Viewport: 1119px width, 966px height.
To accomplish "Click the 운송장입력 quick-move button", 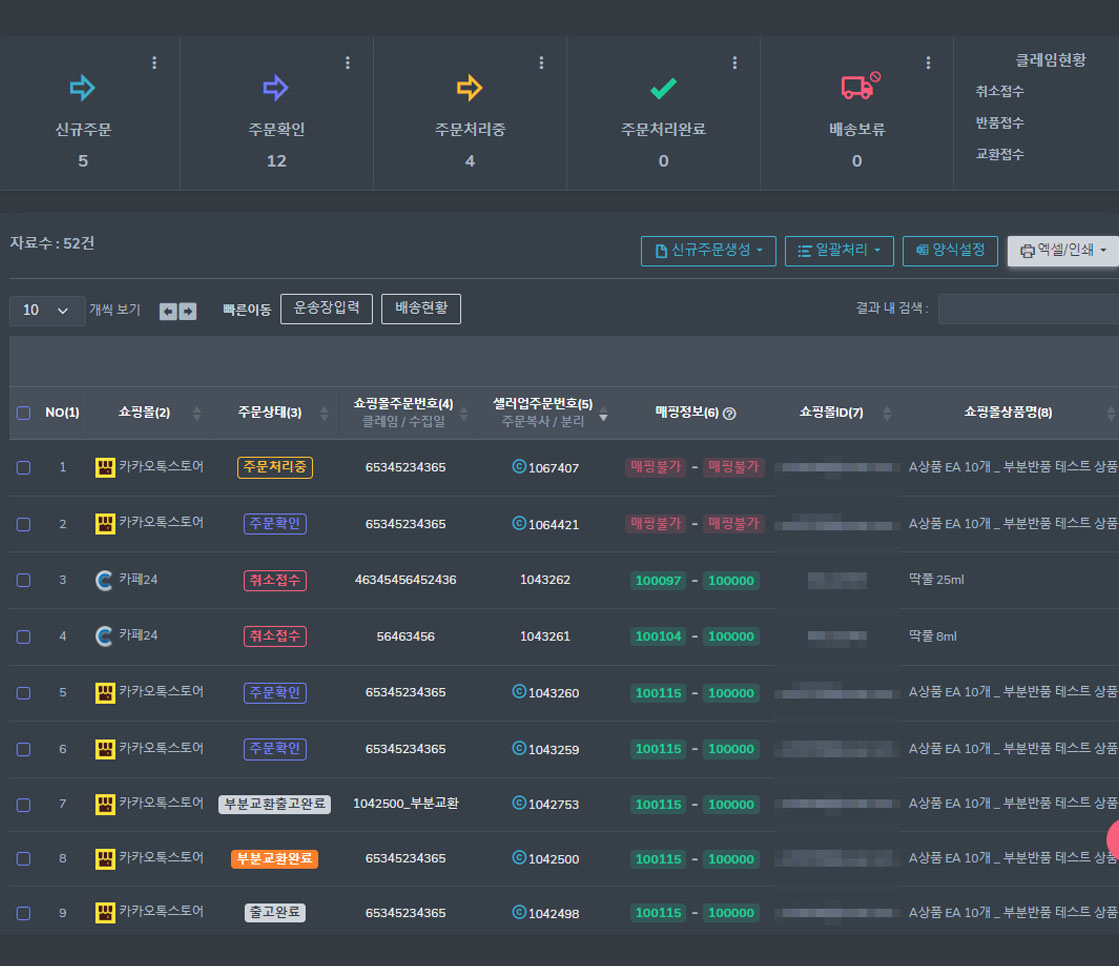I will pyautogui.click(x=326, y=309).
